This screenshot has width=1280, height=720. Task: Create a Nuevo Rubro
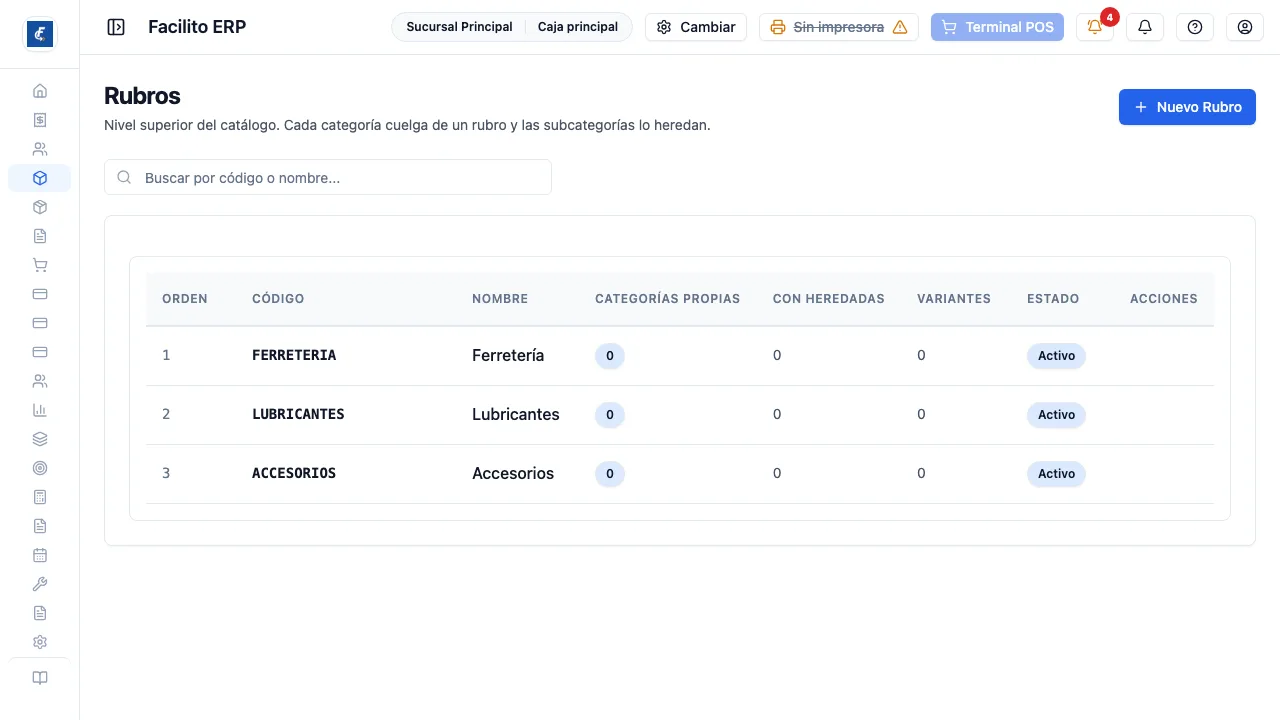(1187, 107)
